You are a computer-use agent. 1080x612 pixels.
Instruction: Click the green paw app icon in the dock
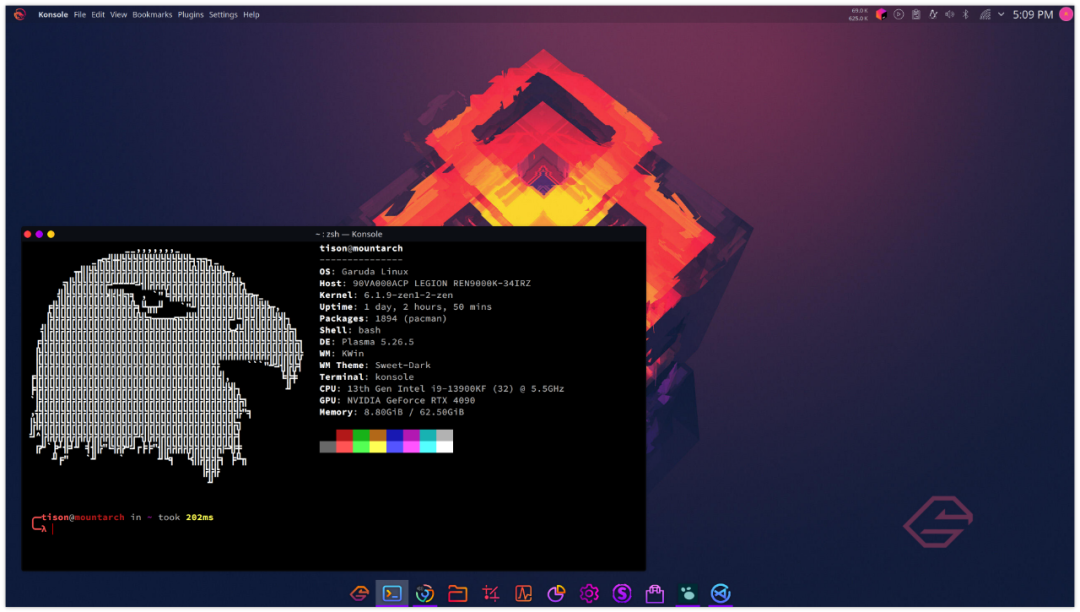[687, 593]
